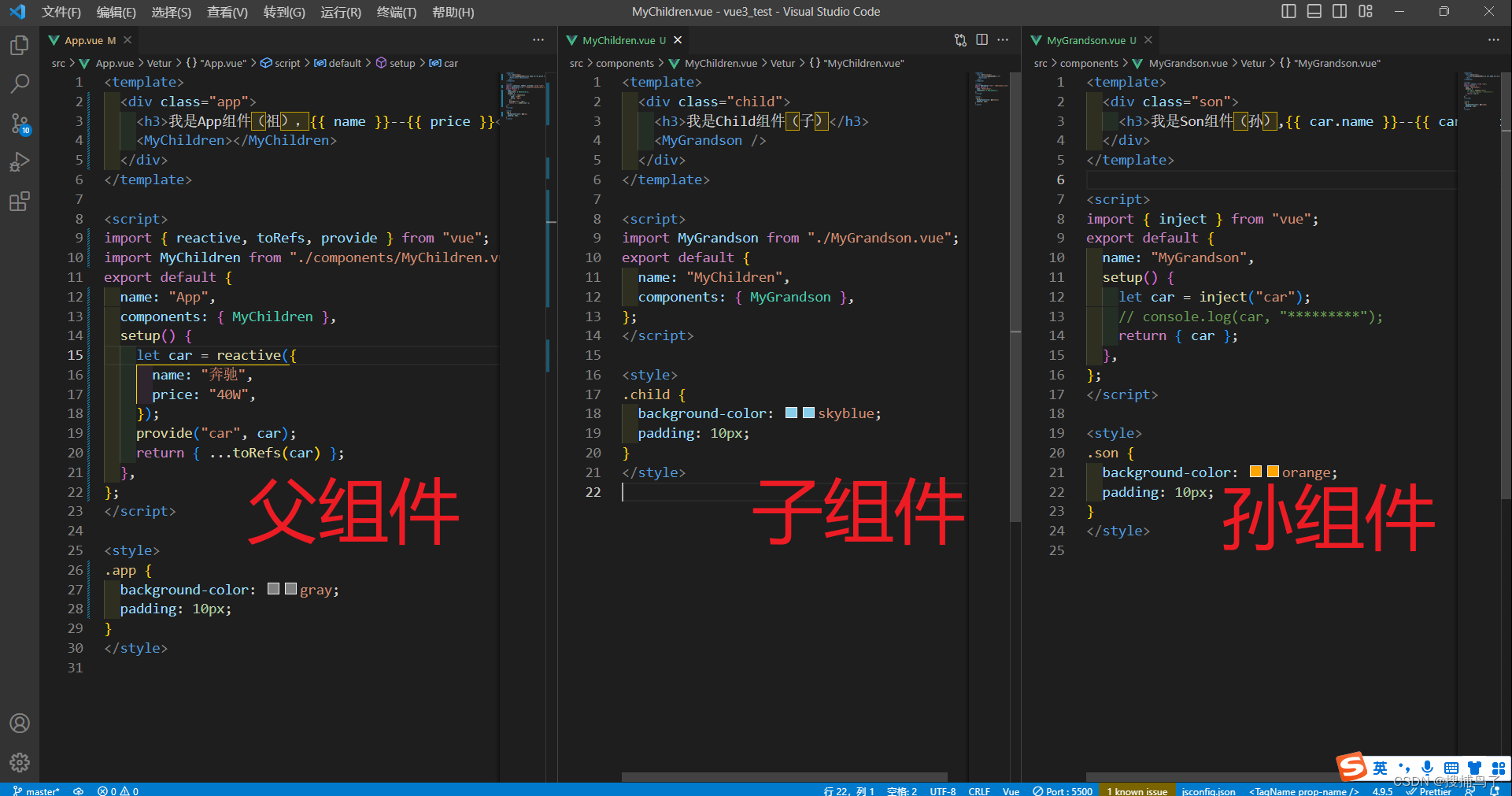This screenshot has height=796, width=1512.
Task: Click the Port : 5500 Live Server item
Action: click(1063, 790)
